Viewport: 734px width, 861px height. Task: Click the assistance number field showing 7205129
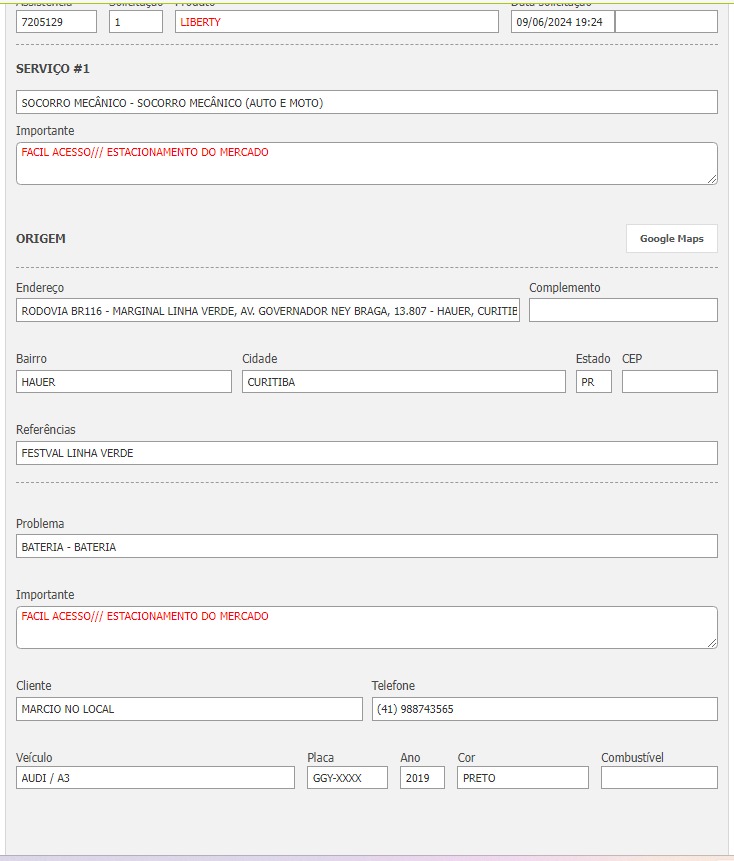[57, 22]
